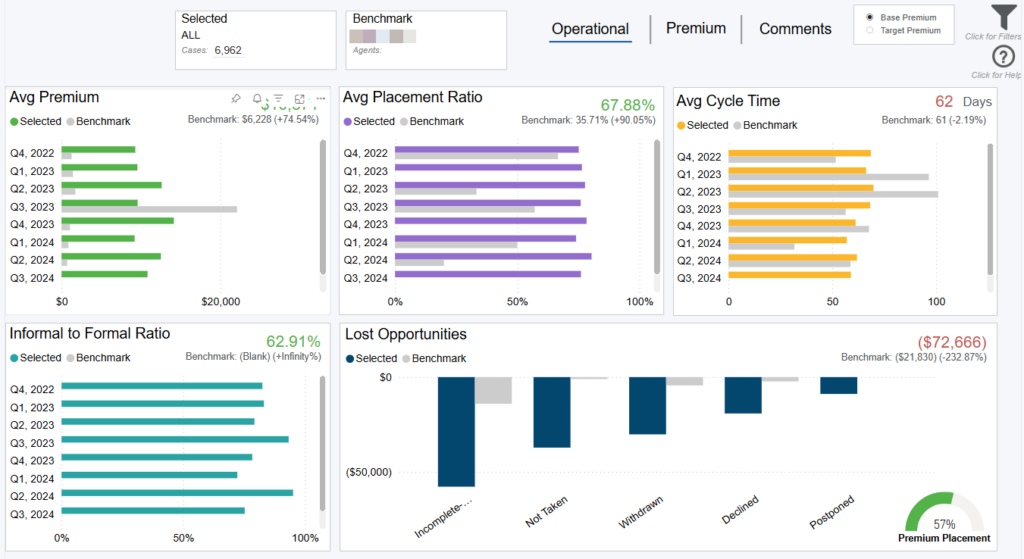1024x559 pixels.
Task: Click the question mark help icon
Action: pos(1003,57)
